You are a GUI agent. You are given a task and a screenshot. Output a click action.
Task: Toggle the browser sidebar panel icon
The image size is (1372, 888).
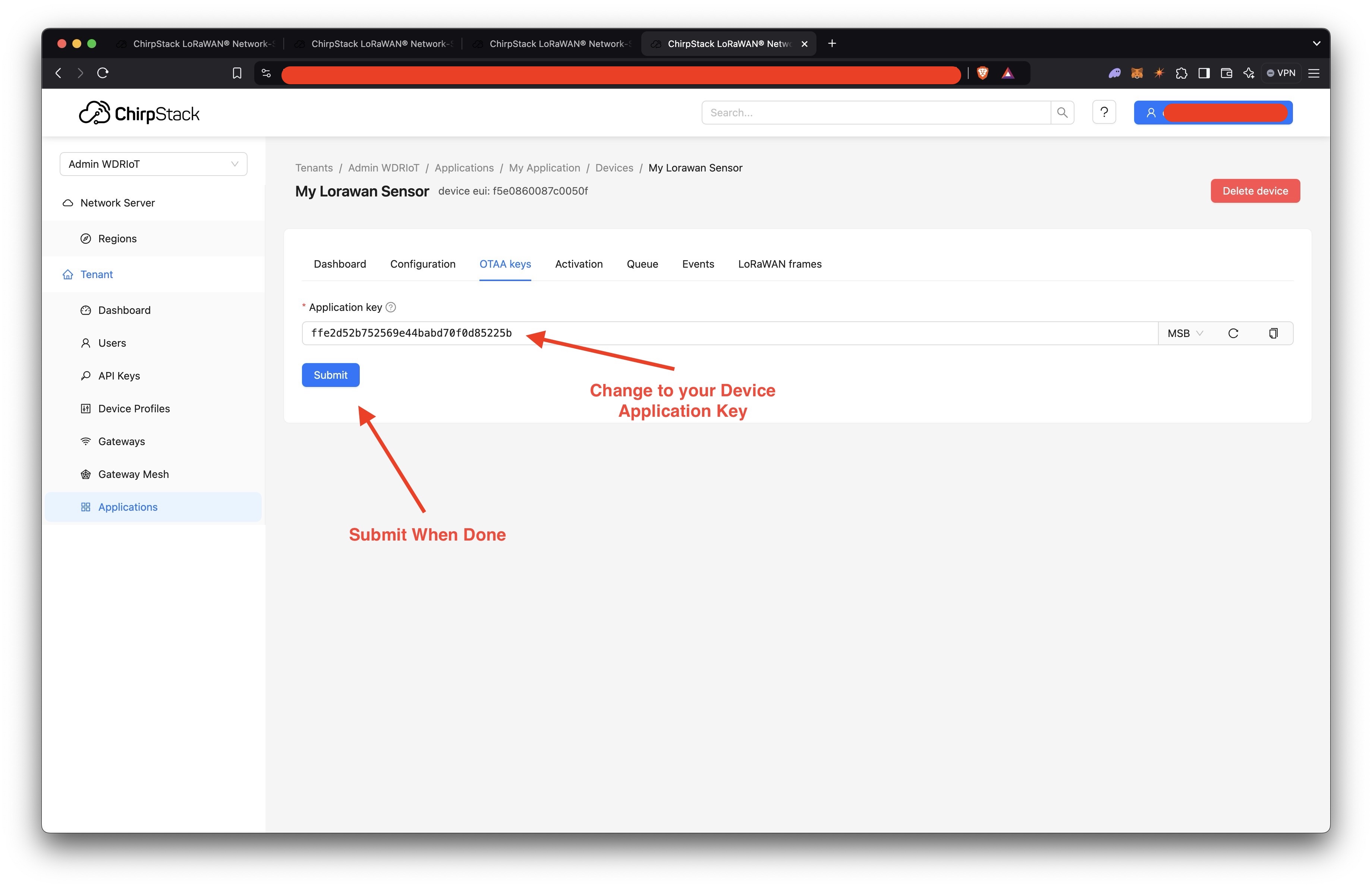point(1204,73)
